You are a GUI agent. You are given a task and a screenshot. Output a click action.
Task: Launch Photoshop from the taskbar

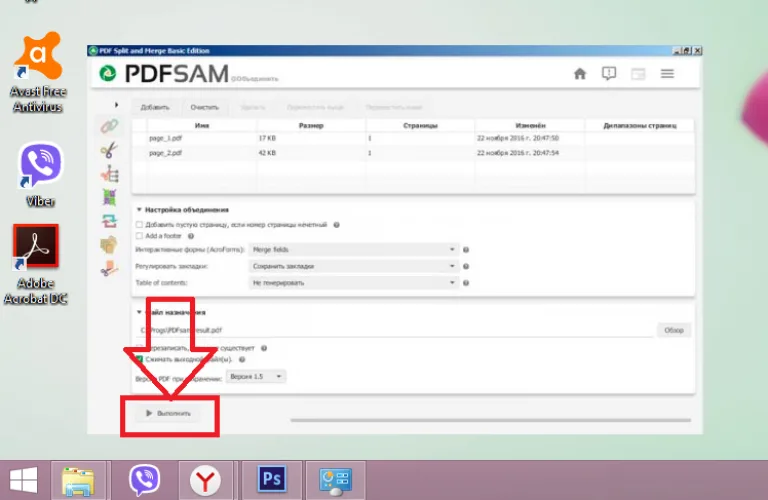(272, 479)
